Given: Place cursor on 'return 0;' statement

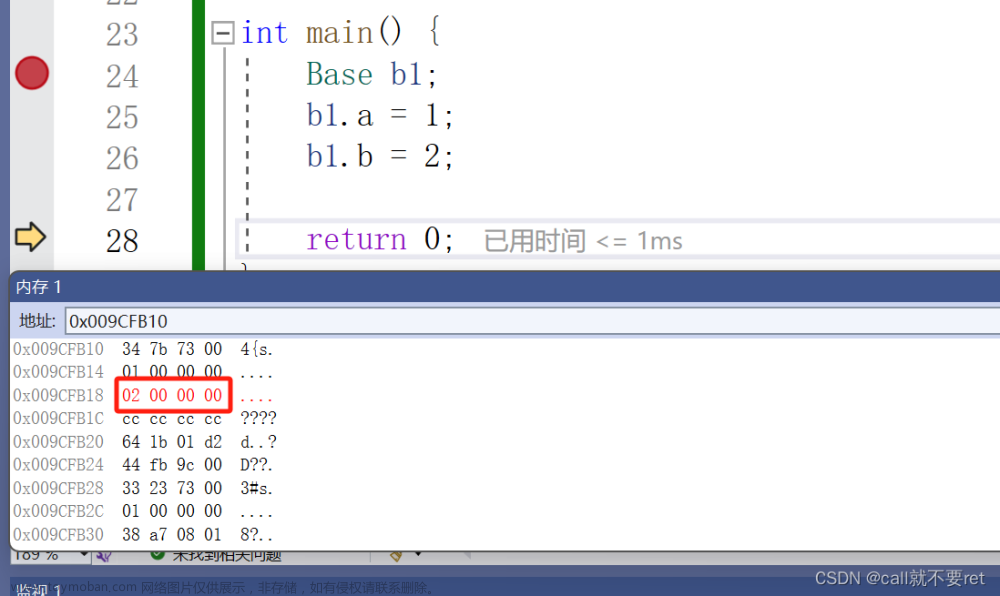Looking at the screenshot, I should pyautogui.click(x=380, y=240).
